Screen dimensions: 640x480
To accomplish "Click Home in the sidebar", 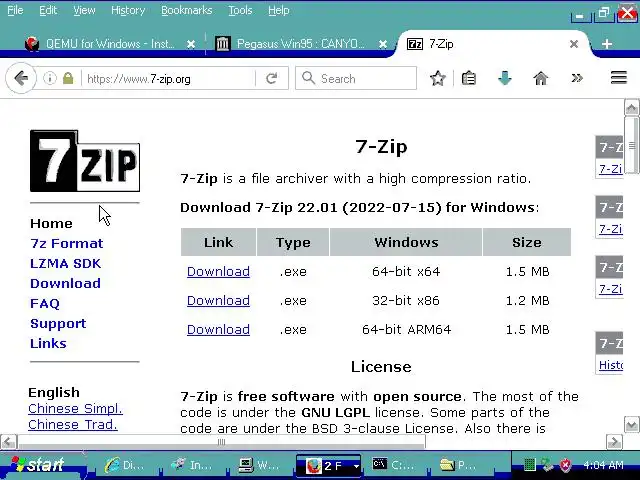I will 51,223.
